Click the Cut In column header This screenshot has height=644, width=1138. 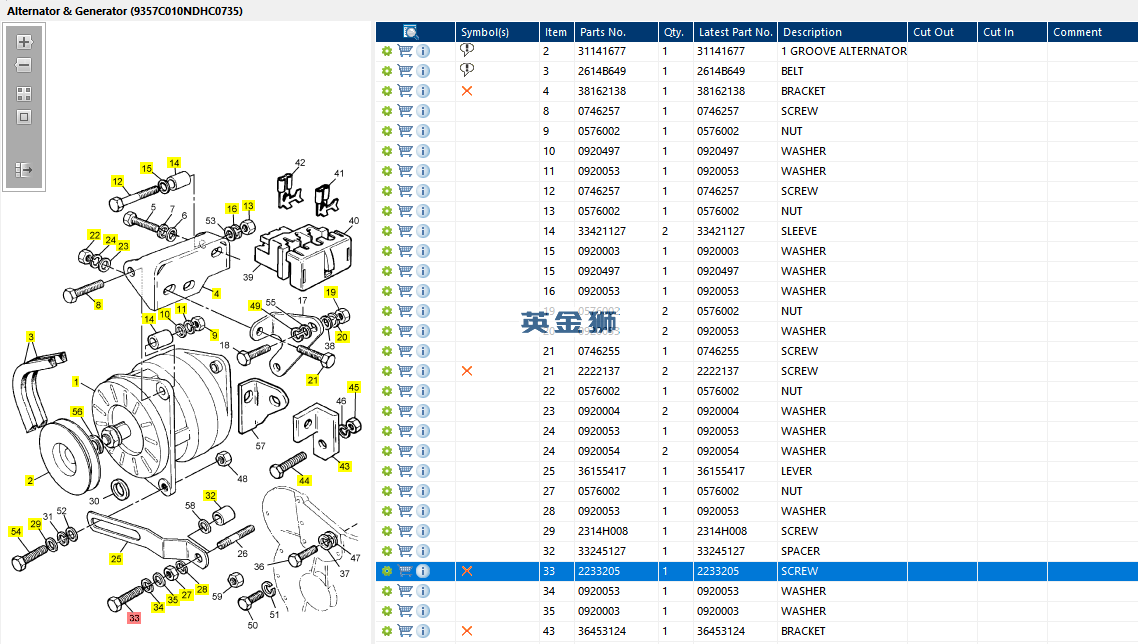click(1012, 32)
